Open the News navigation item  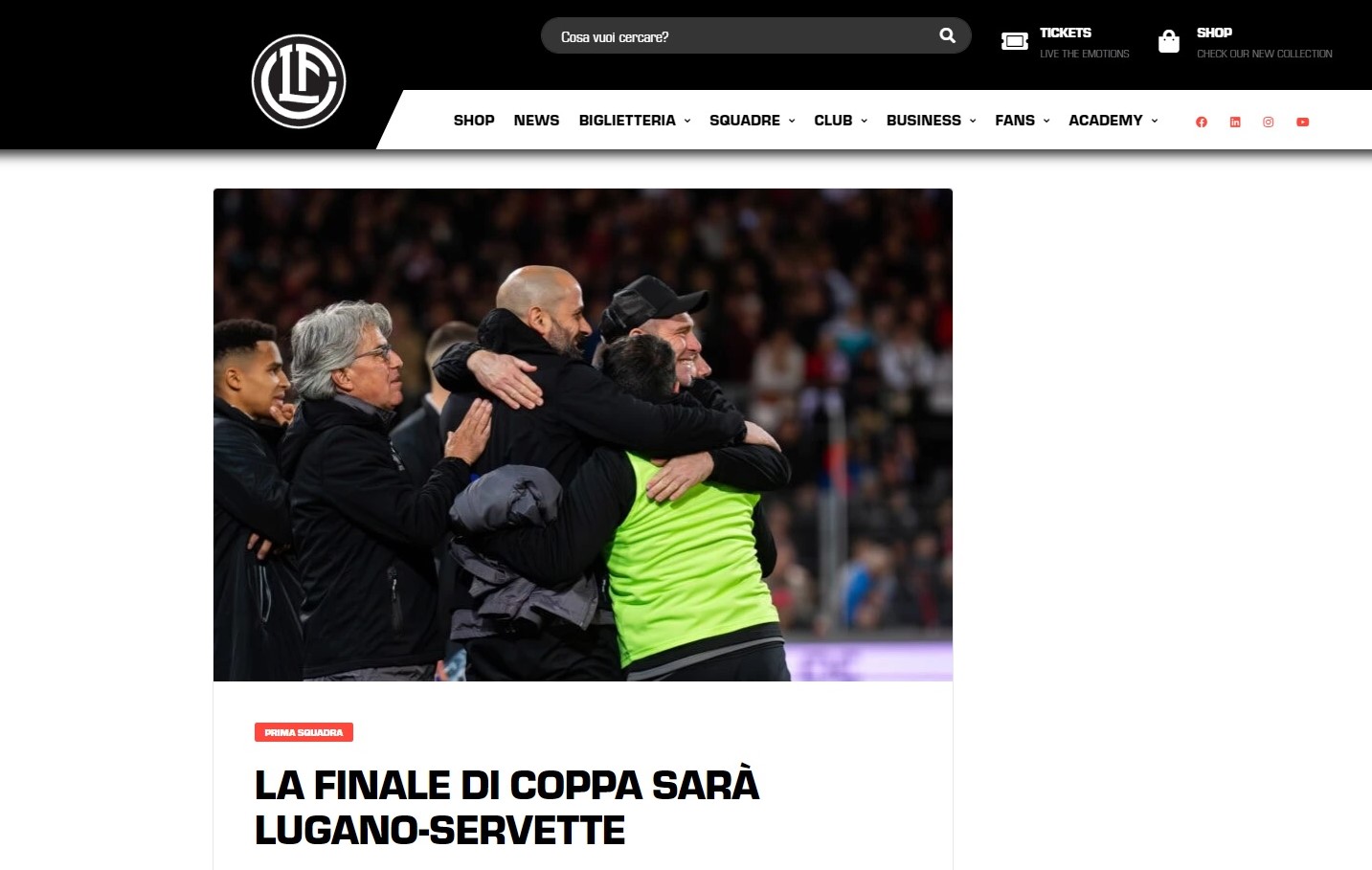[x=536, y=121]
